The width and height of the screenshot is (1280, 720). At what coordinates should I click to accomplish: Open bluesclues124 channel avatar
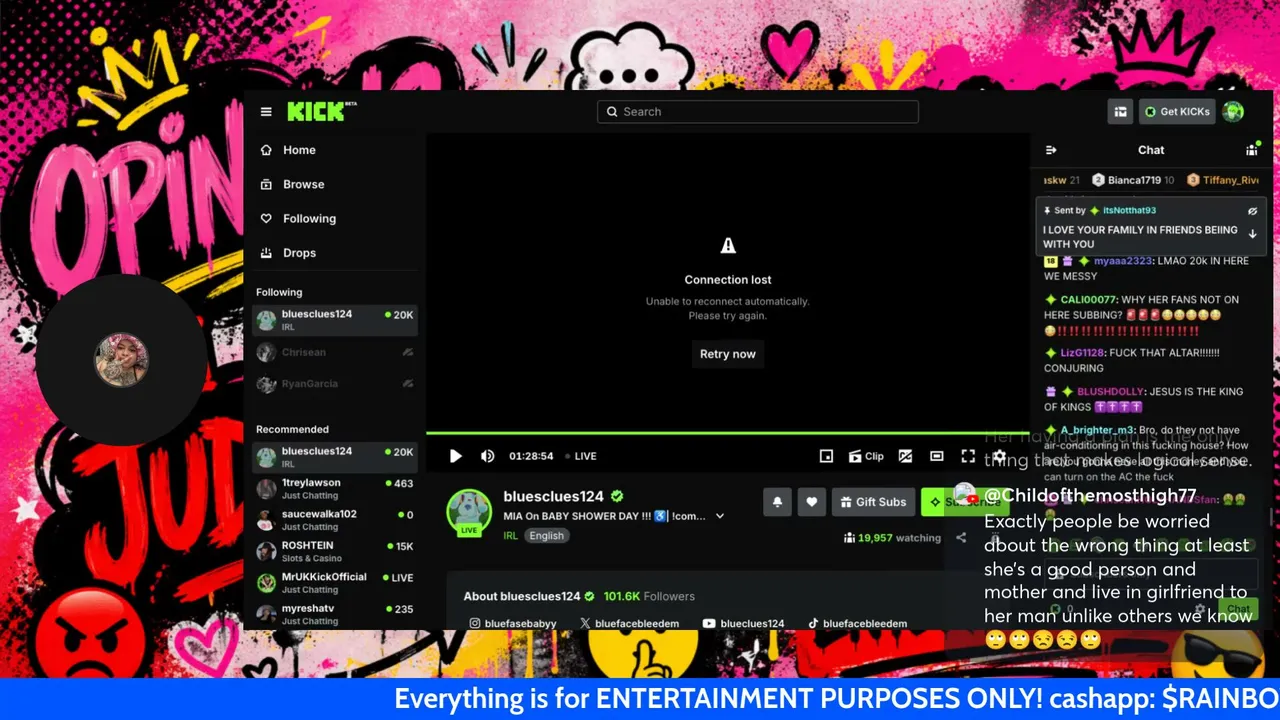[469, 512]
